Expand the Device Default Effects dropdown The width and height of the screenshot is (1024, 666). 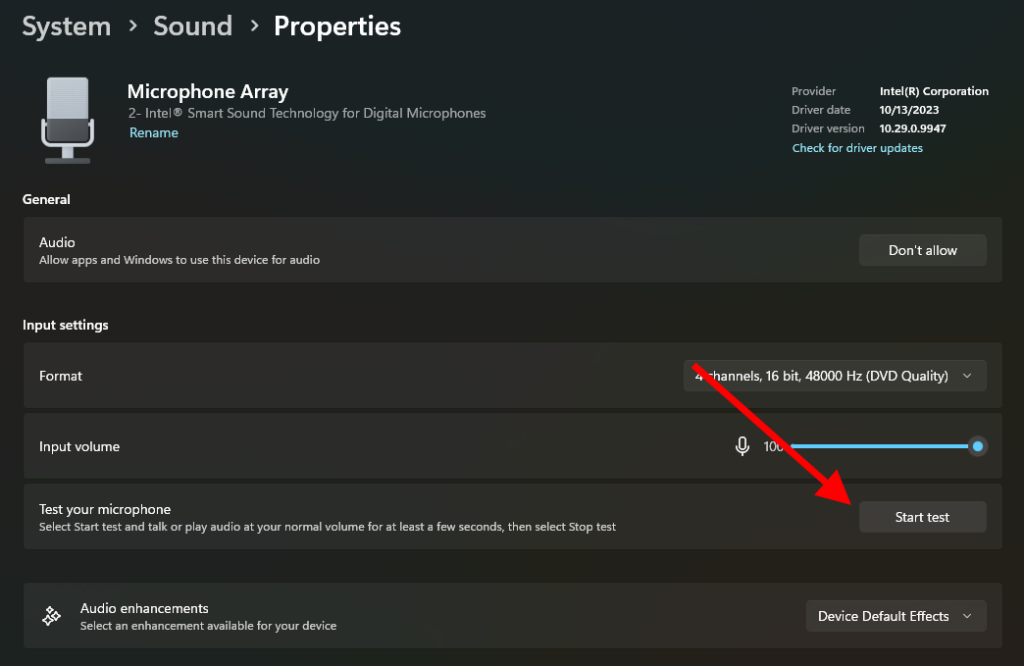[x=895, y=616]
